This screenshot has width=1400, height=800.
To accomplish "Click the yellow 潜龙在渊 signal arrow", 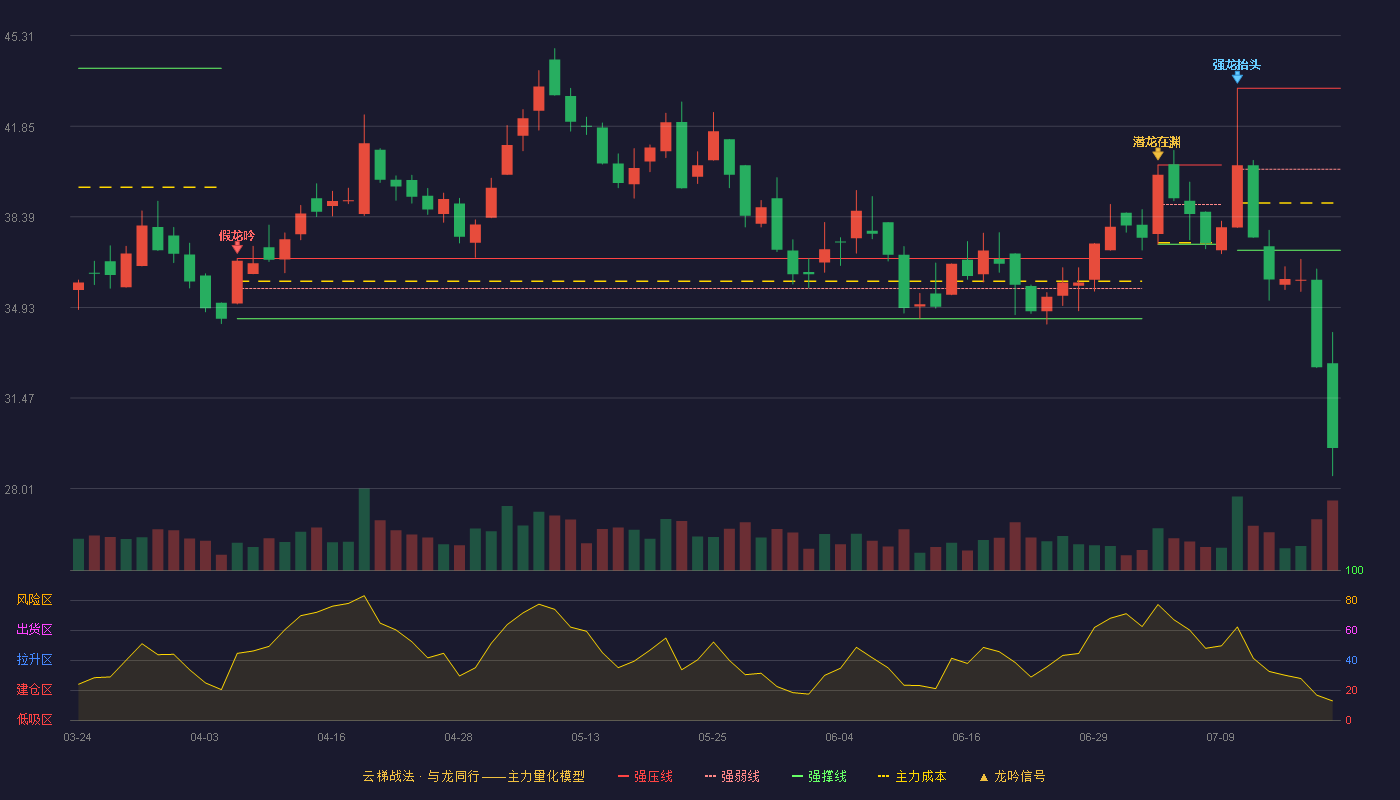I will coord(1158,154).
